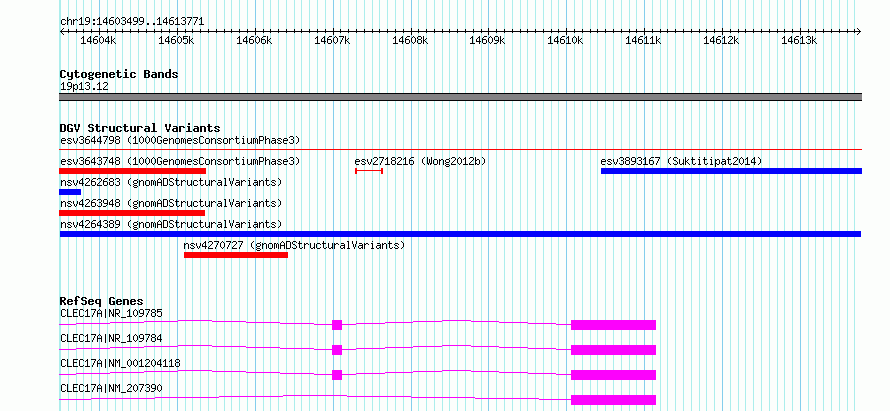Click the long blue nsv4264389 bar

pyautogui.click(x=460, y=234)
